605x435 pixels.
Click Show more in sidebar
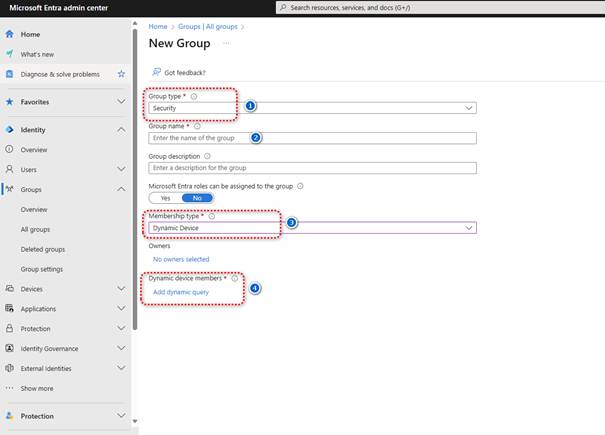(37, 388)
